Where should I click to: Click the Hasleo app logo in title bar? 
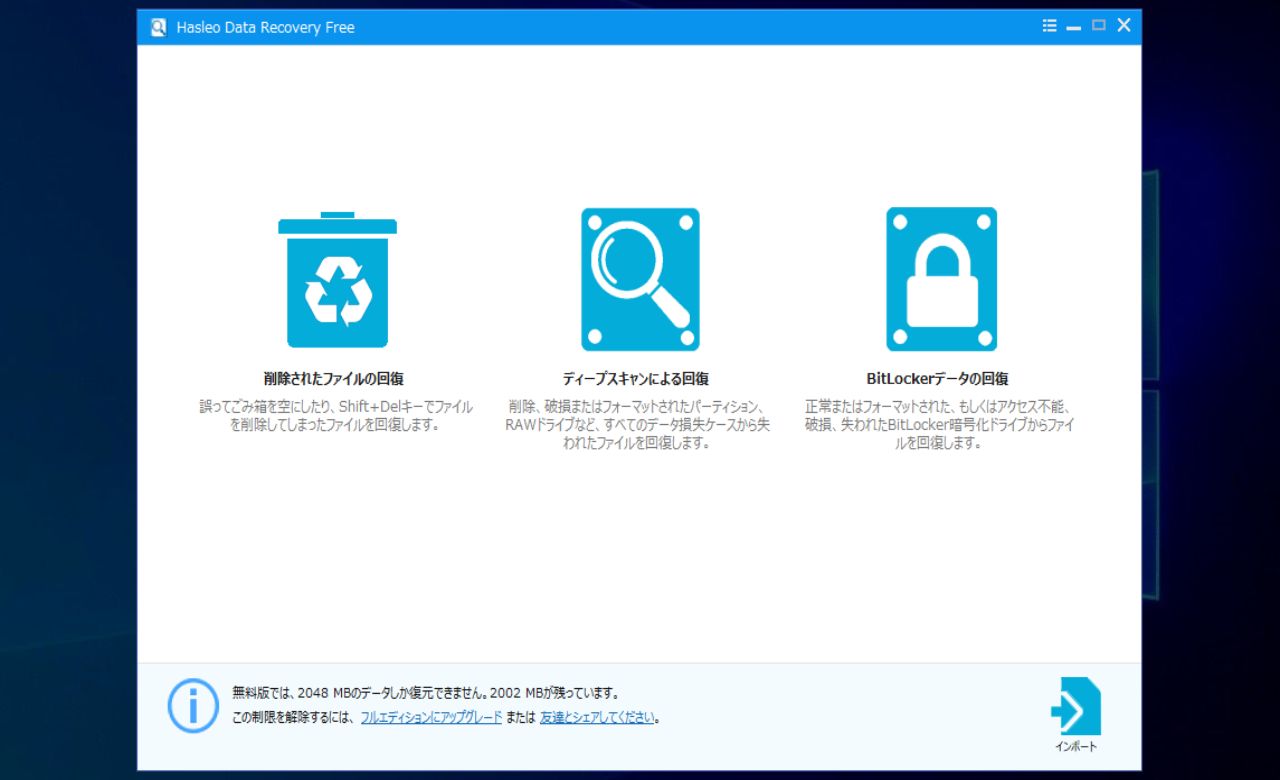159,27
